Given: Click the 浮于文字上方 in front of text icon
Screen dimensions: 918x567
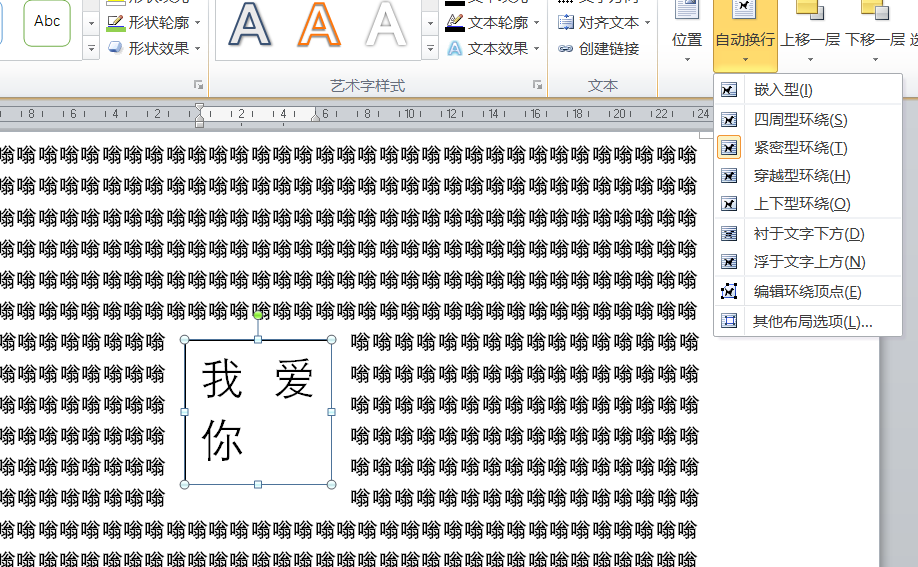Looking at the screenshot, I should coord(729,262).
